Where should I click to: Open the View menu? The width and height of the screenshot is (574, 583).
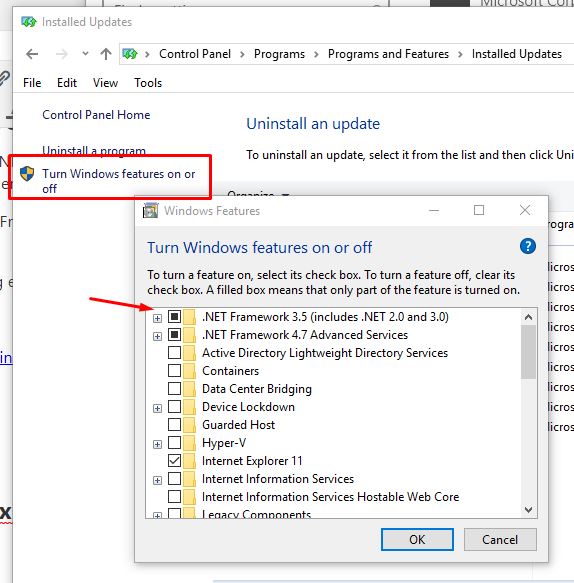point(106,83)
